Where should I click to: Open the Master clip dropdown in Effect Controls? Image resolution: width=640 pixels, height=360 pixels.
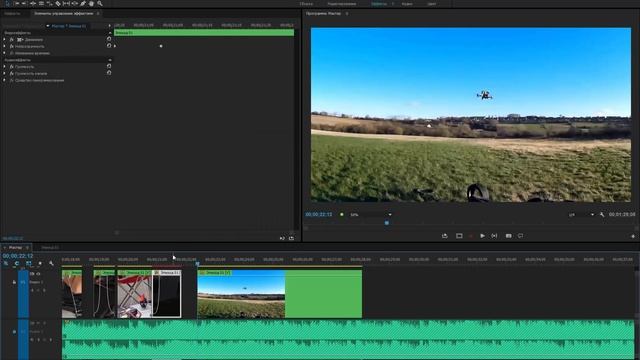48,26
